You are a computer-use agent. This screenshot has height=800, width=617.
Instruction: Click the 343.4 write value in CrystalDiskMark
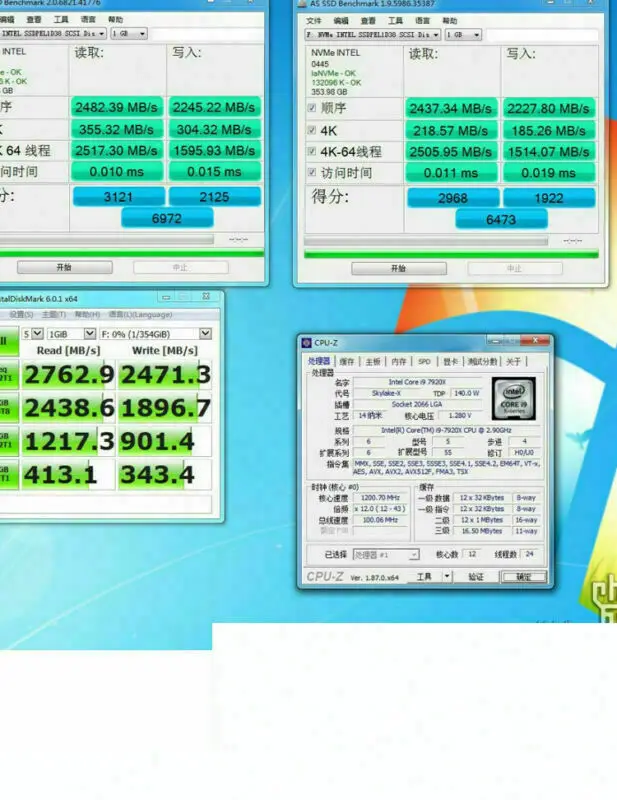[165, 475]
